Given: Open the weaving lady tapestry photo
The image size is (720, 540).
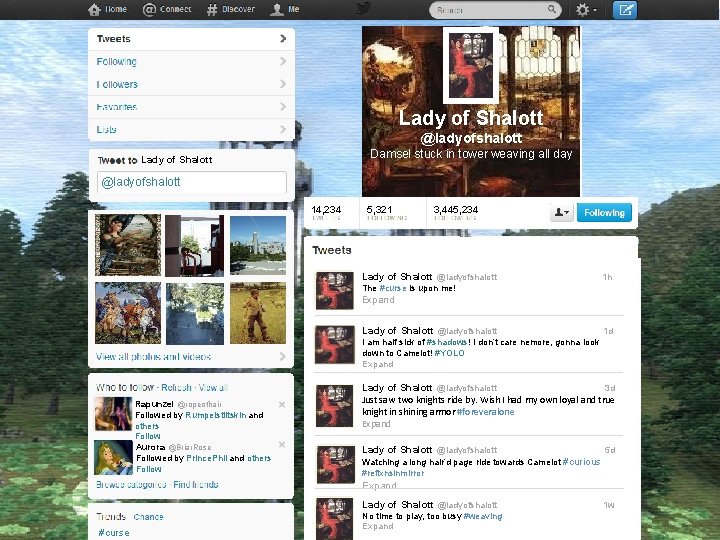Looking at the screenshot, I should [128, 245].
